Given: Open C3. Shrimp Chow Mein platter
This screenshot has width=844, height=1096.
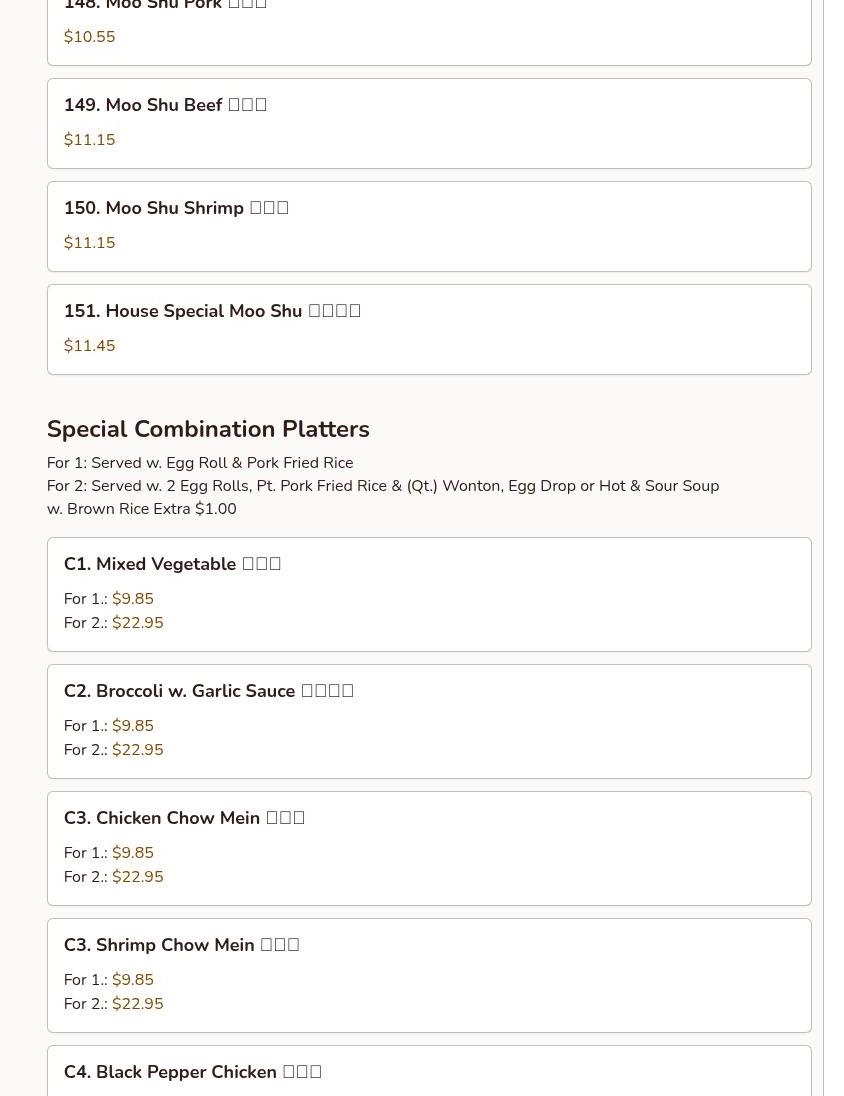Looking at the screenshot, I should tap(429, 976).
